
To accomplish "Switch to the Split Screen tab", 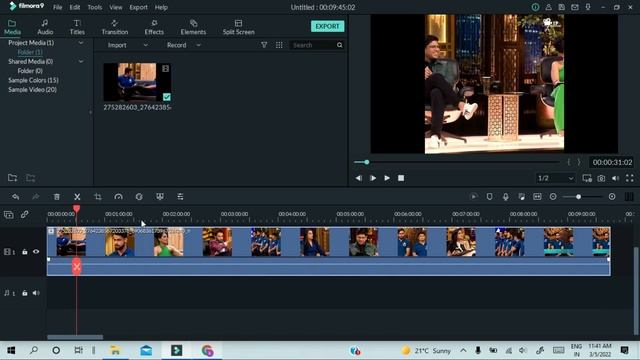I will pos(238,27).
